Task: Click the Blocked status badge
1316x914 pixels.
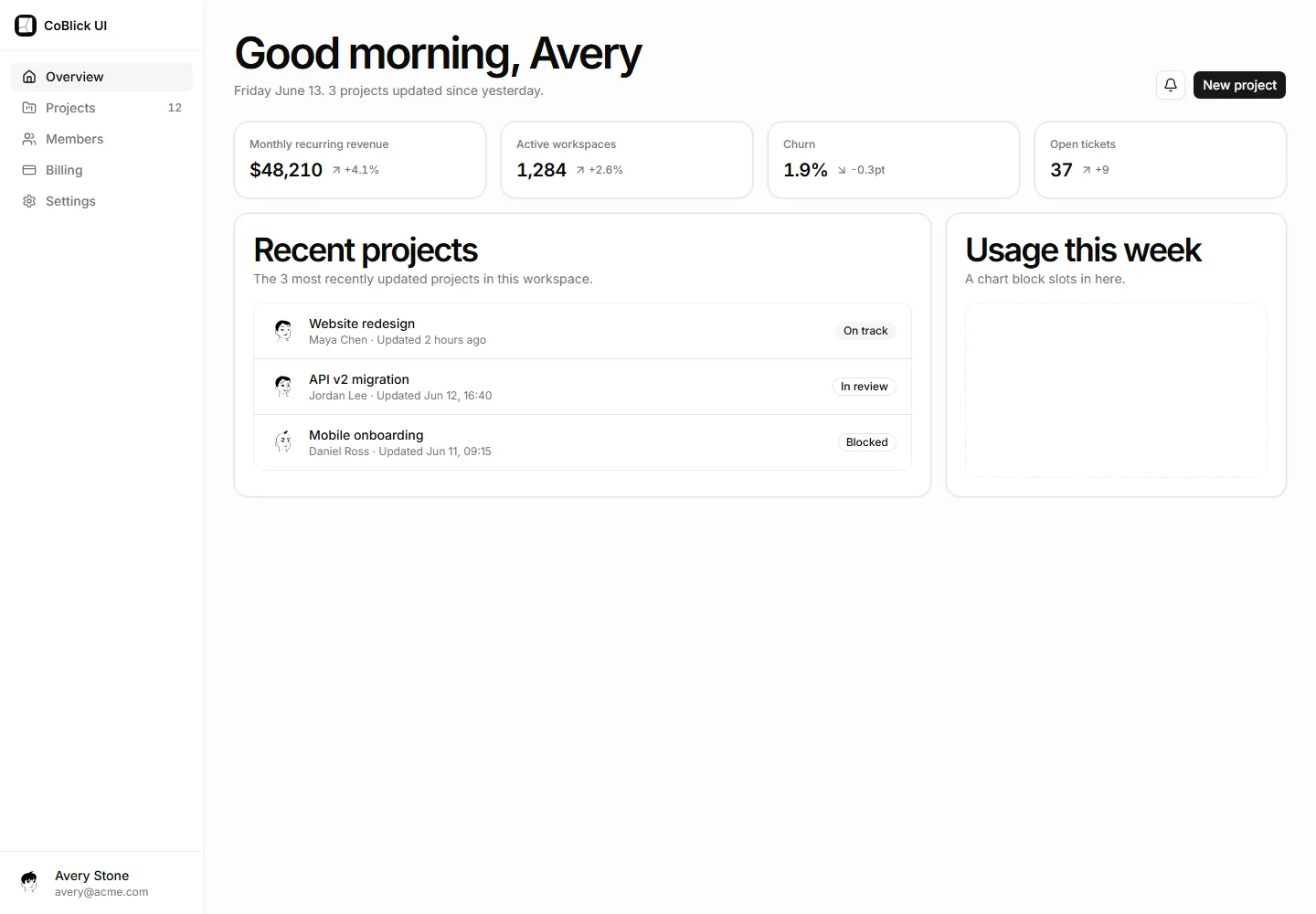Action: (x=866, y=442)
